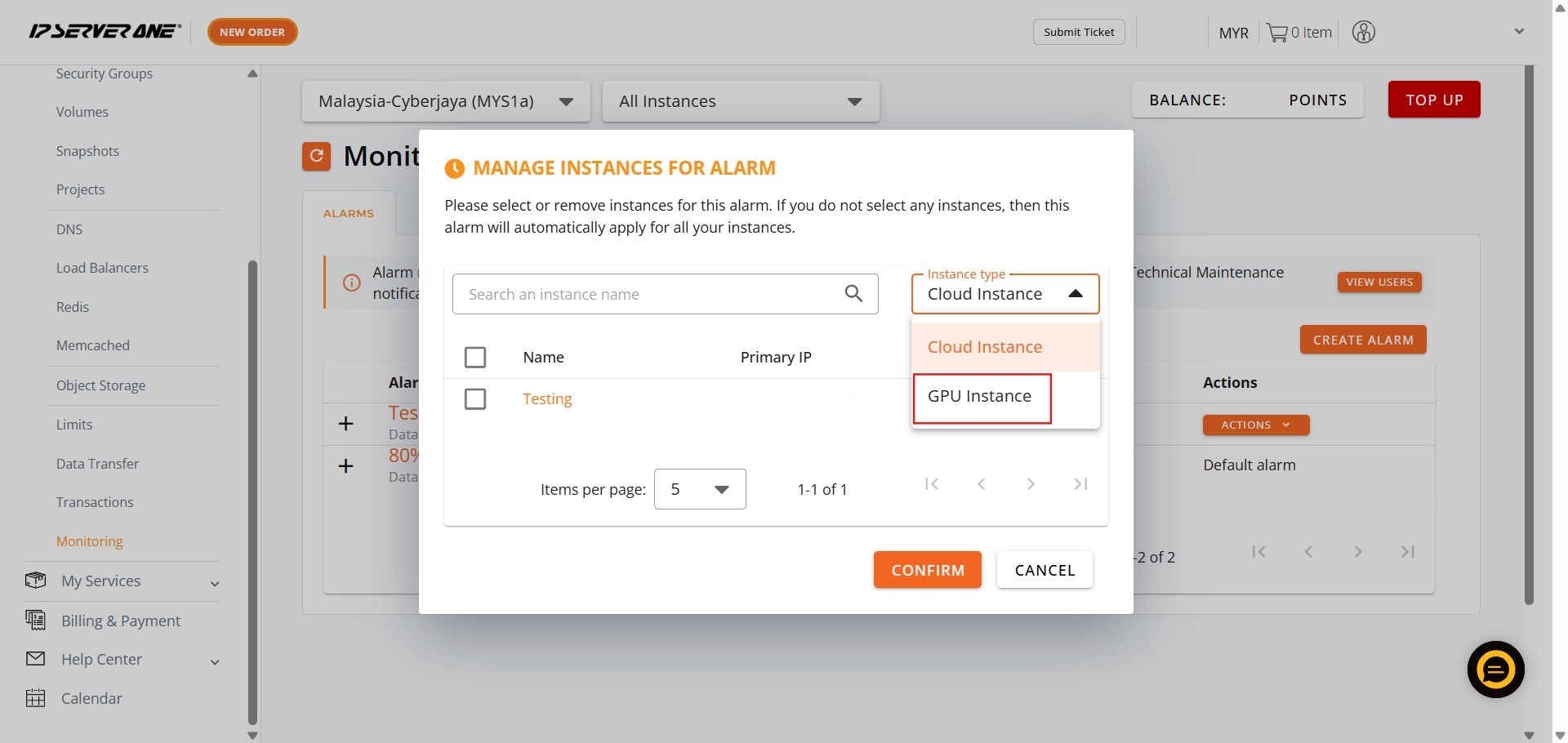Click the Calendar icon in sidebar

pyautogui.click(x=36, y=698)
